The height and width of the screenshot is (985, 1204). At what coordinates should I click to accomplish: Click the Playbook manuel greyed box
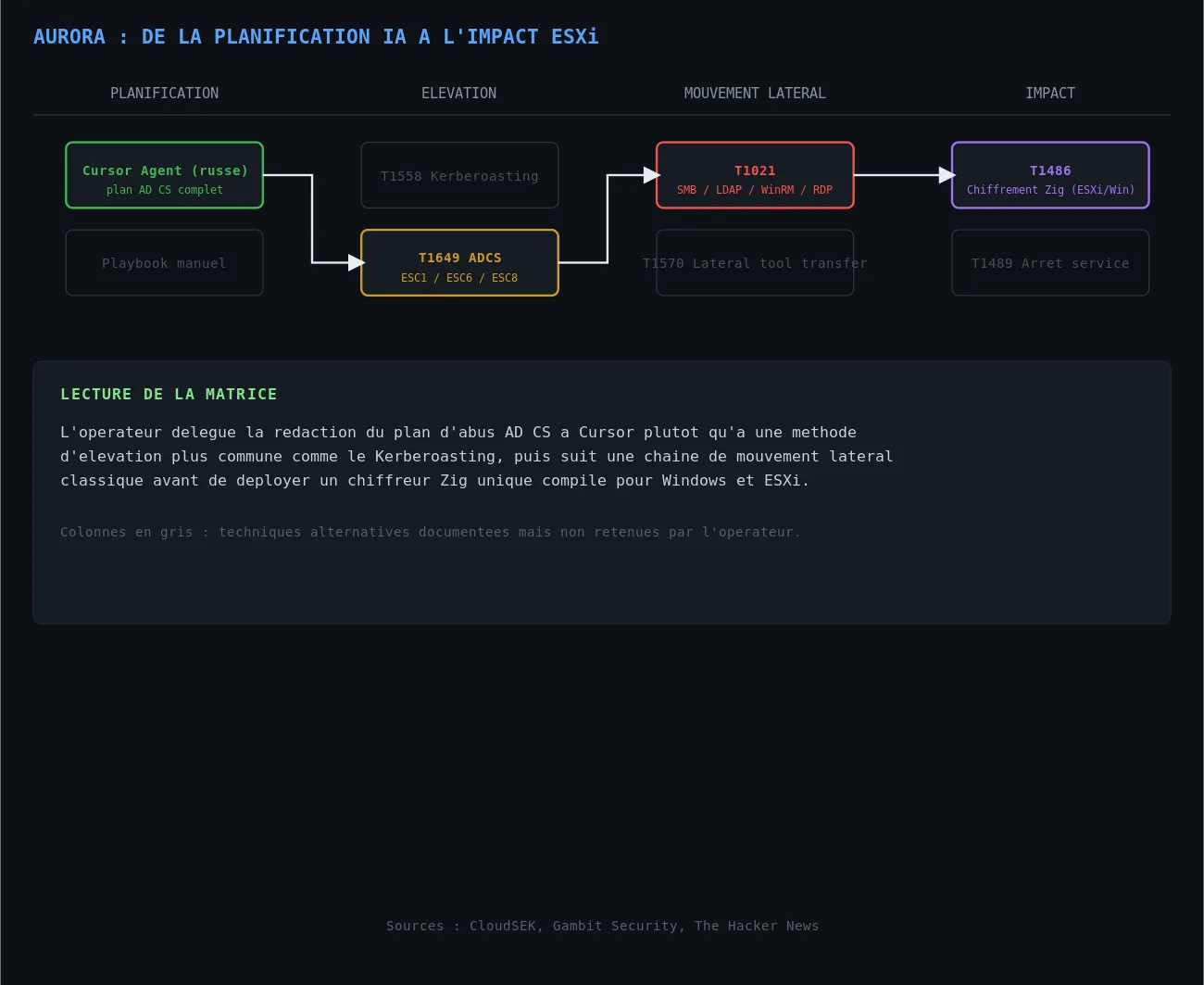tap(165, 263)
